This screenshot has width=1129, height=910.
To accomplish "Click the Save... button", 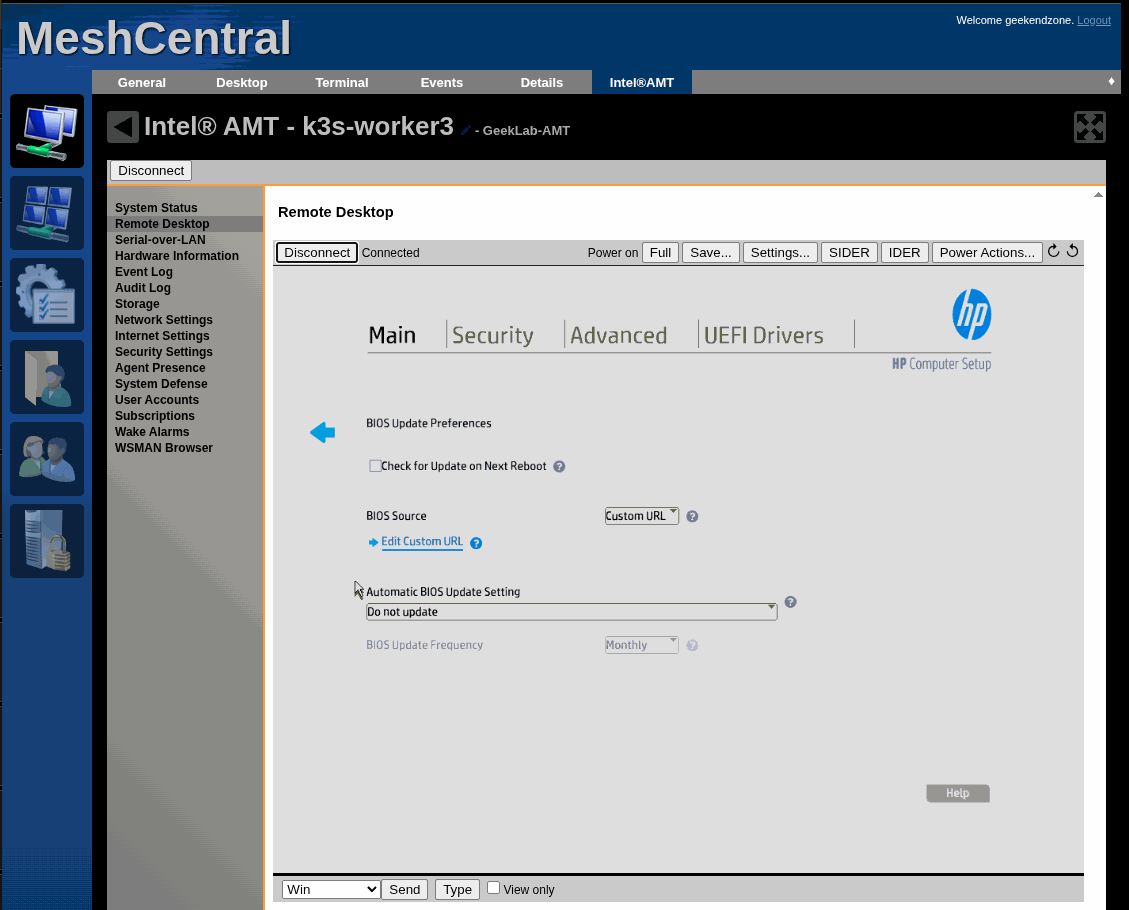I will coord(711,253).
